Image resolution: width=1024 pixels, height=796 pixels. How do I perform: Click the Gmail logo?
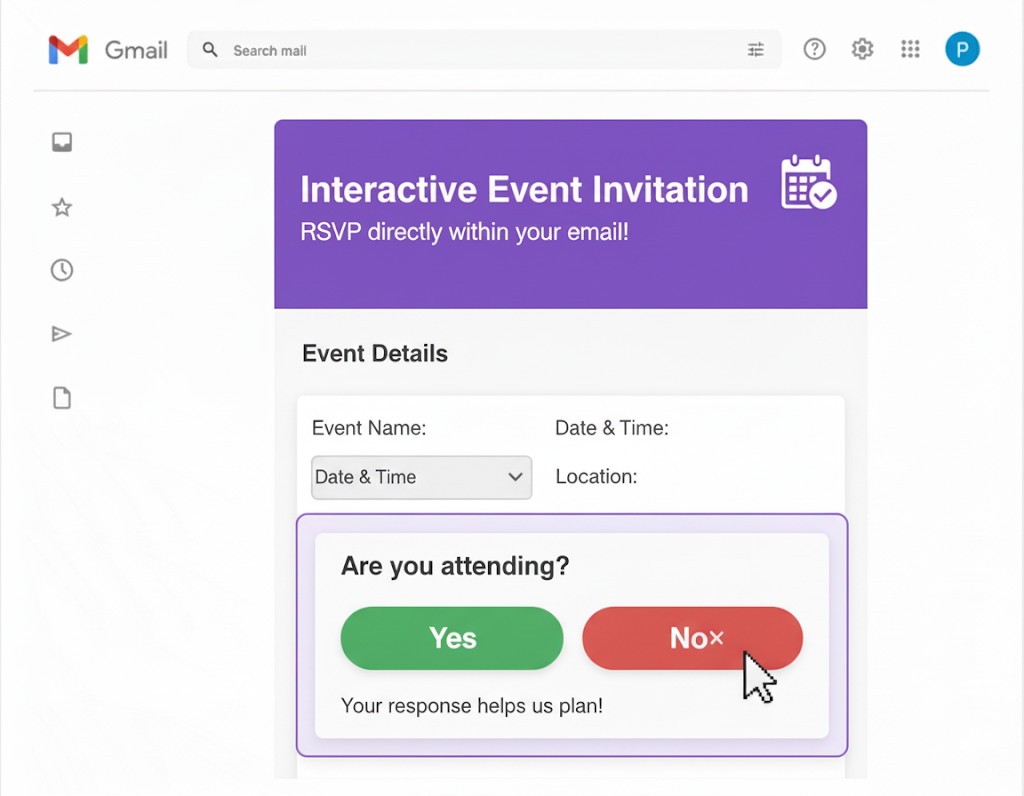click(107, 50)
